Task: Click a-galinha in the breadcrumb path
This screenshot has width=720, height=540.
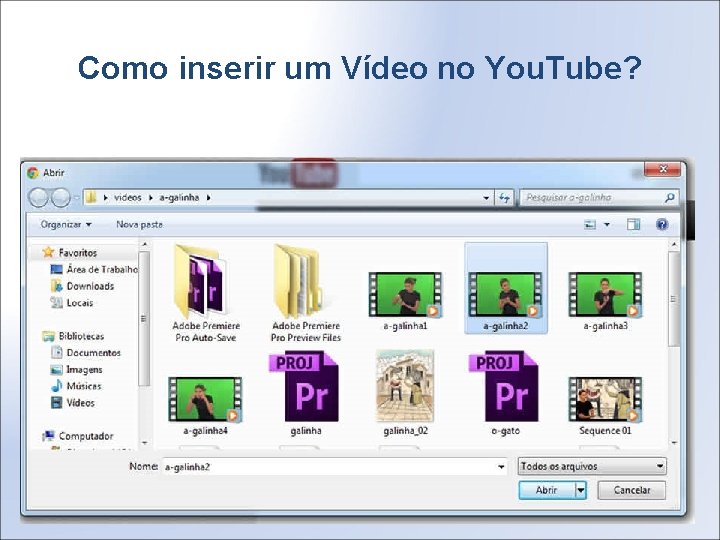Action: pos(179,197)
